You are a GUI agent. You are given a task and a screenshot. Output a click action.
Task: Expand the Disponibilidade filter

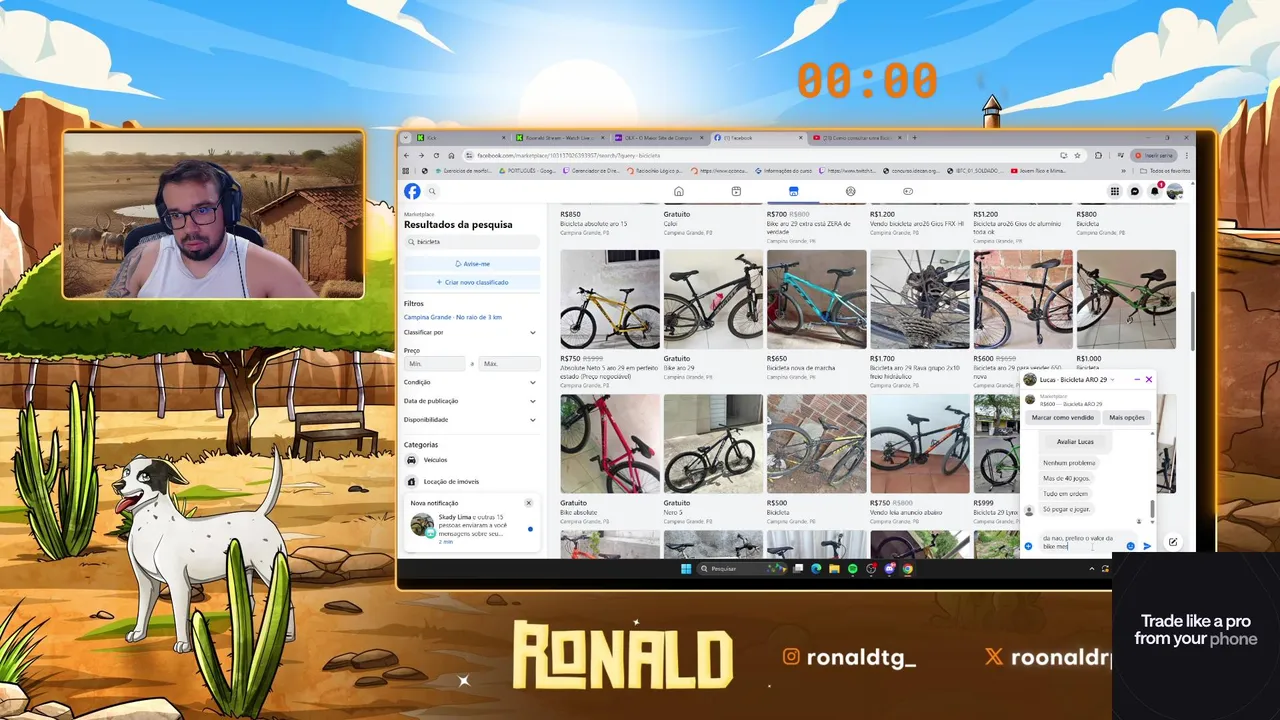(470, 420)
